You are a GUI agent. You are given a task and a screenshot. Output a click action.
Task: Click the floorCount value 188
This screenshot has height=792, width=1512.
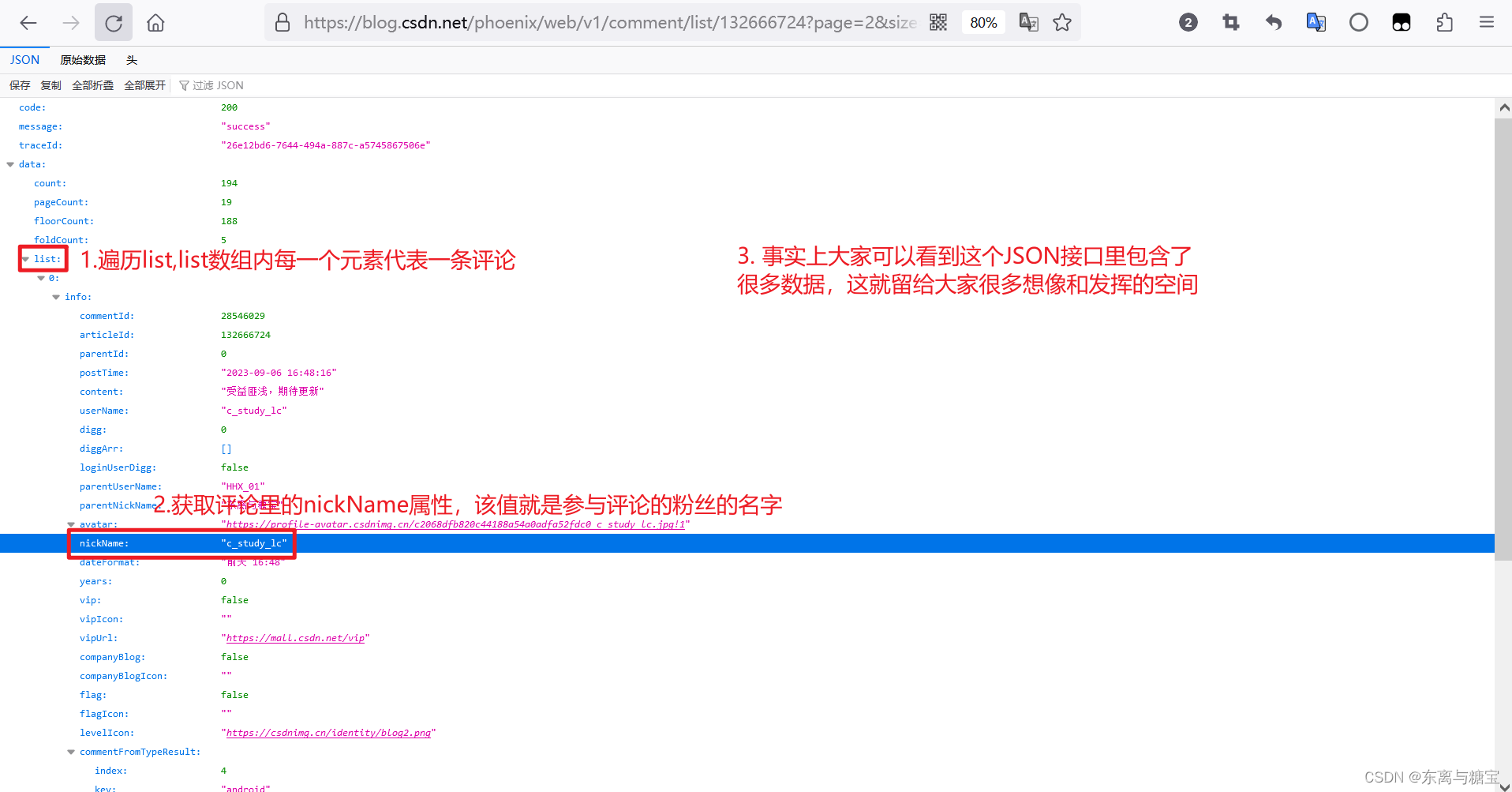pos(229,221)
